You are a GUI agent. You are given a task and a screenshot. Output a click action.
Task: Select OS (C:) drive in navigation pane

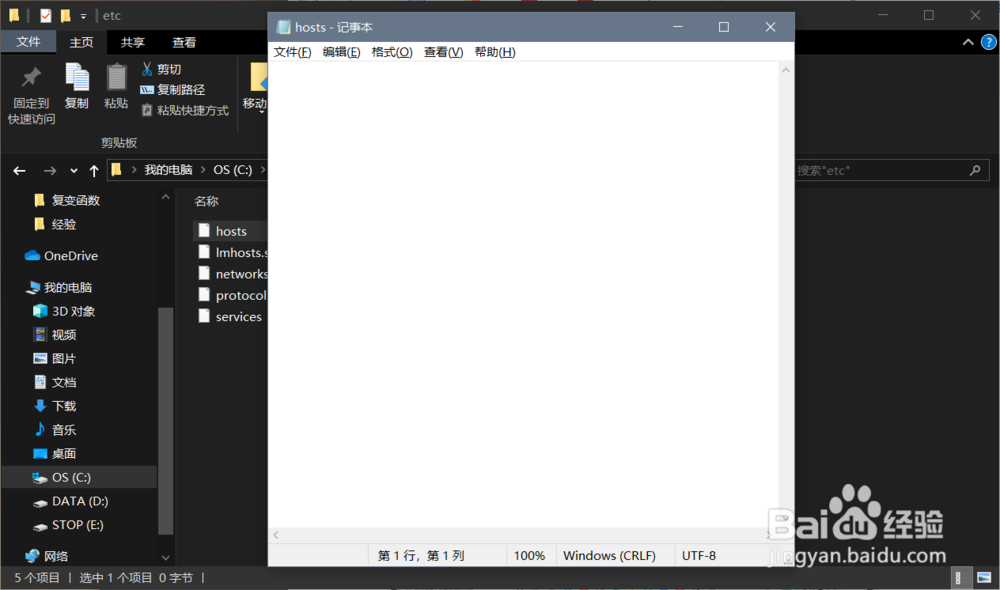click(x=79, y=477)
